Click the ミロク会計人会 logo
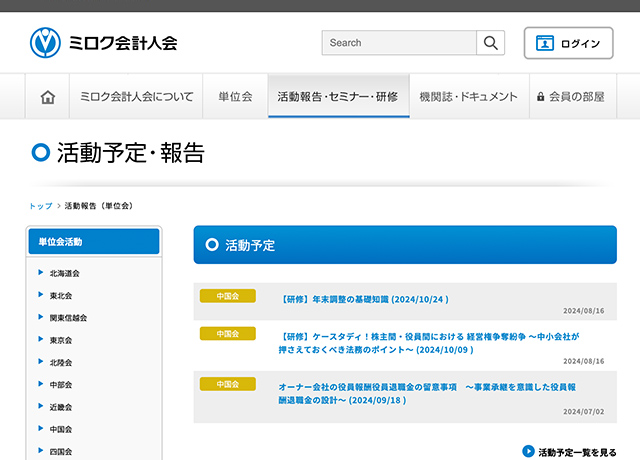Image resolution: width=640 pixels, height=460 pixels. pos(104,42)
